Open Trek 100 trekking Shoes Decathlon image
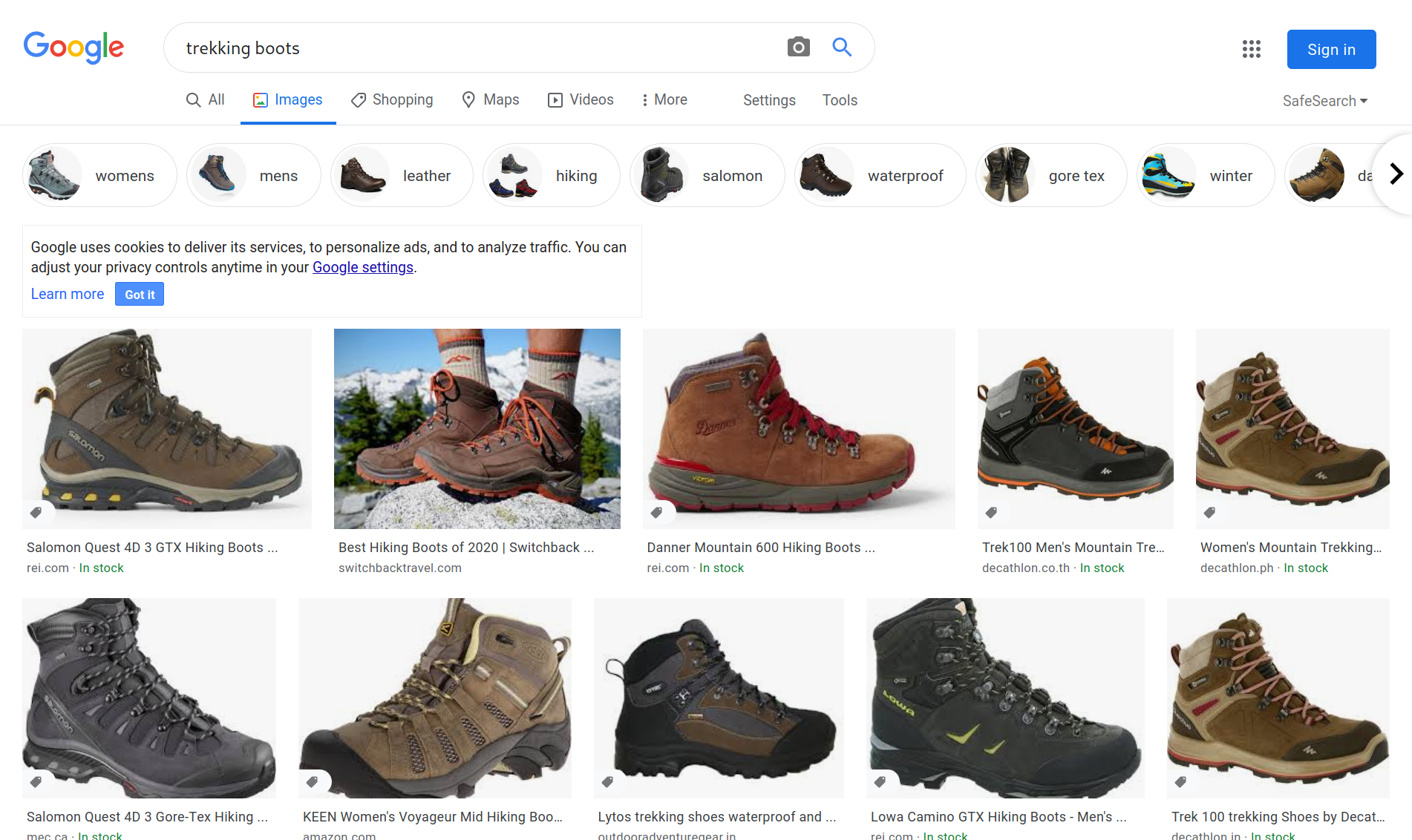1412x840 pixels. [x=1278, y=698]
